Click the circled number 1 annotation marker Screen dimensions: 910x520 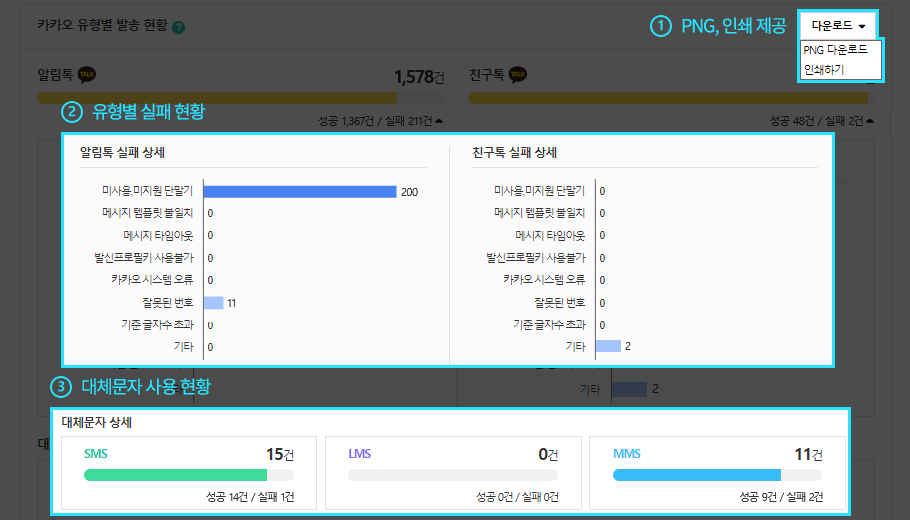click(x=661, y=26)
